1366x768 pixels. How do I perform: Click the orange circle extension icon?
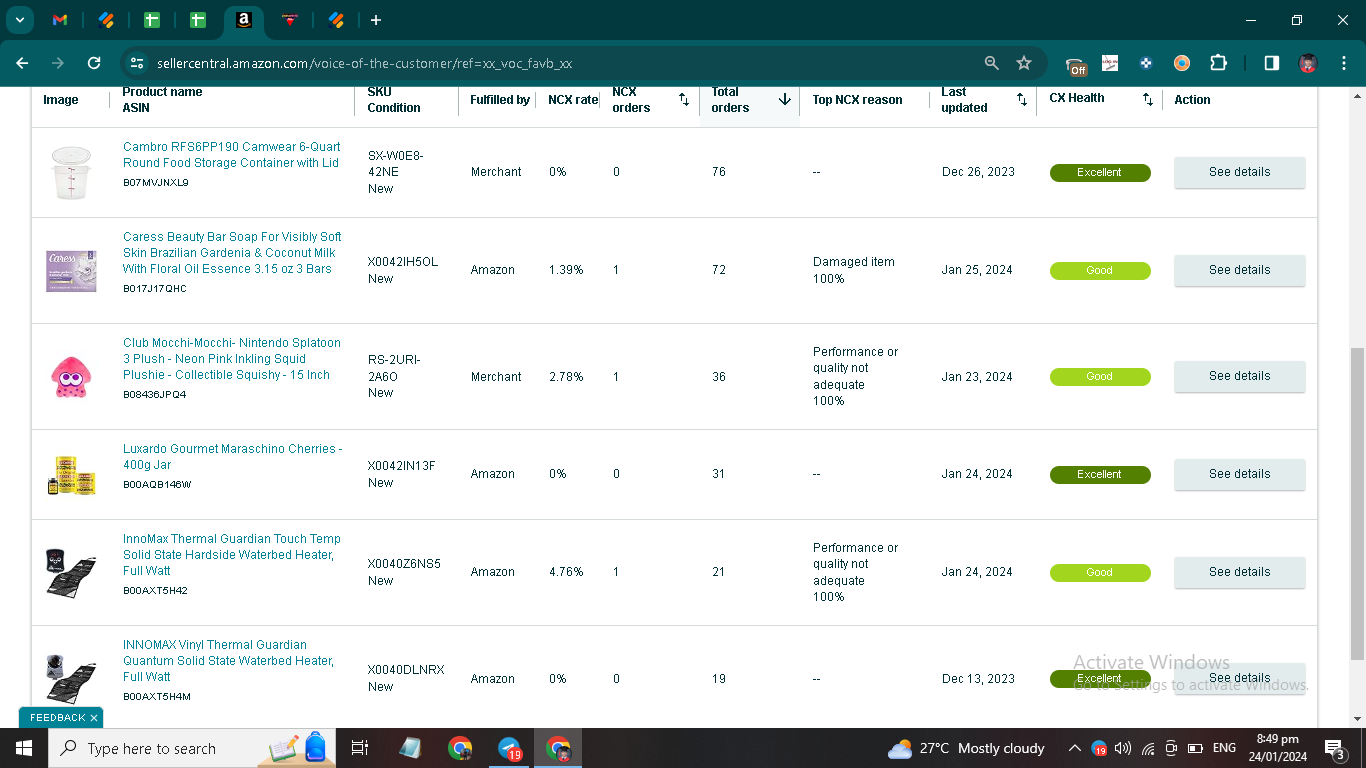pyautogui.click(x=1182, y=63)
